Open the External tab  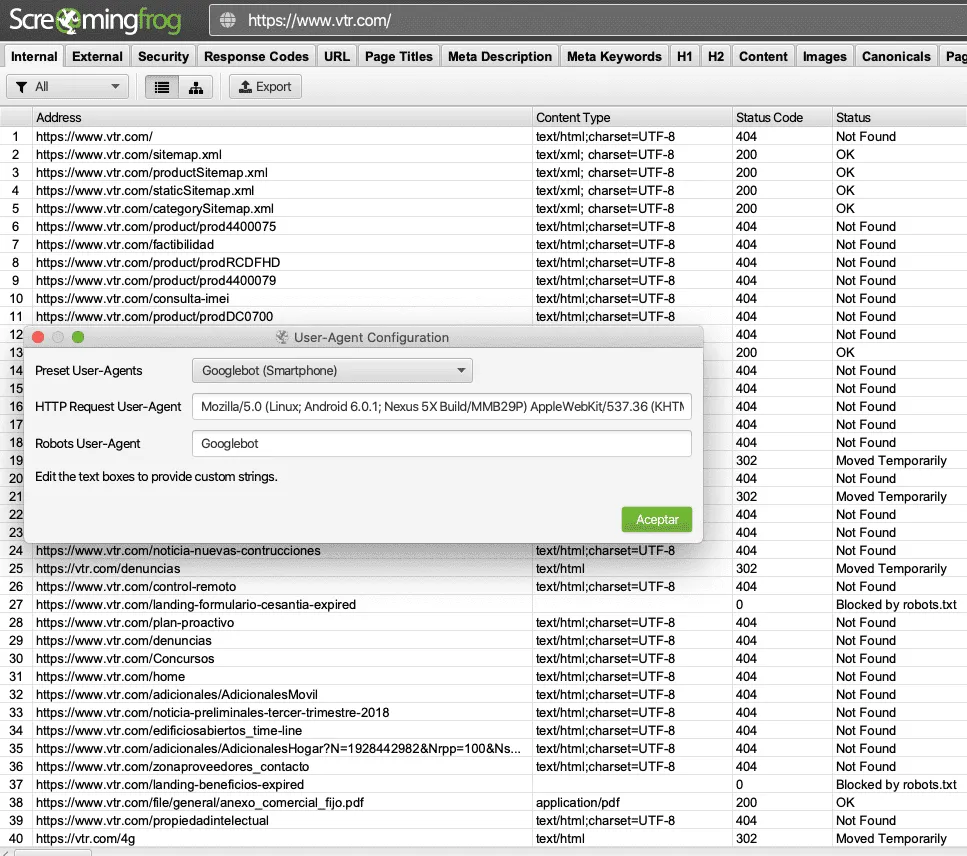[97, 56]
